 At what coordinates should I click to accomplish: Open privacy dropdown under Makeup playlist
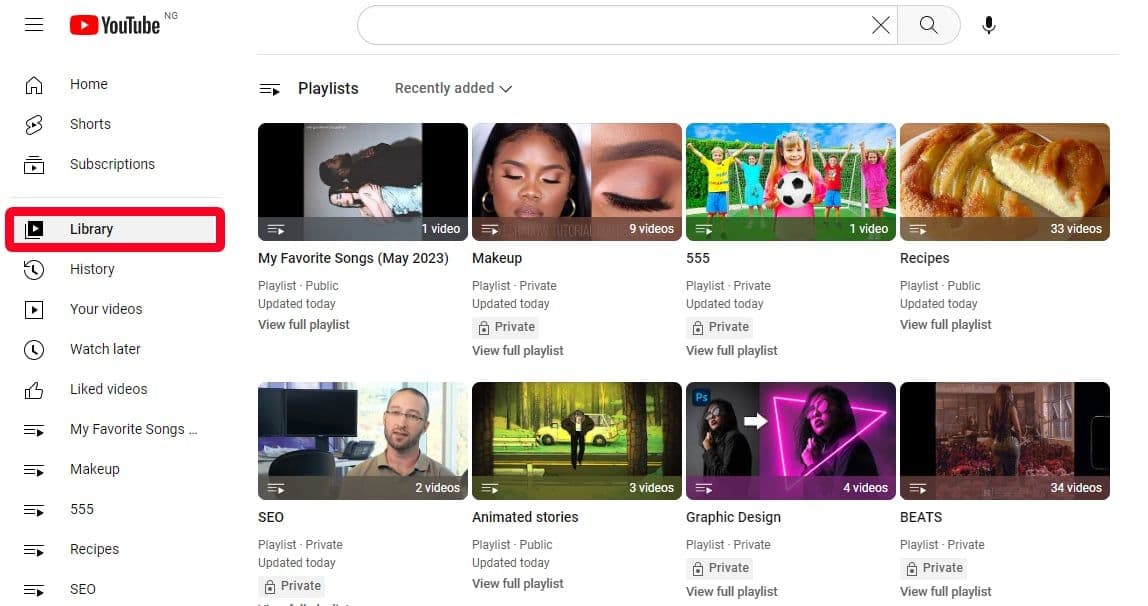coord(507,327)
